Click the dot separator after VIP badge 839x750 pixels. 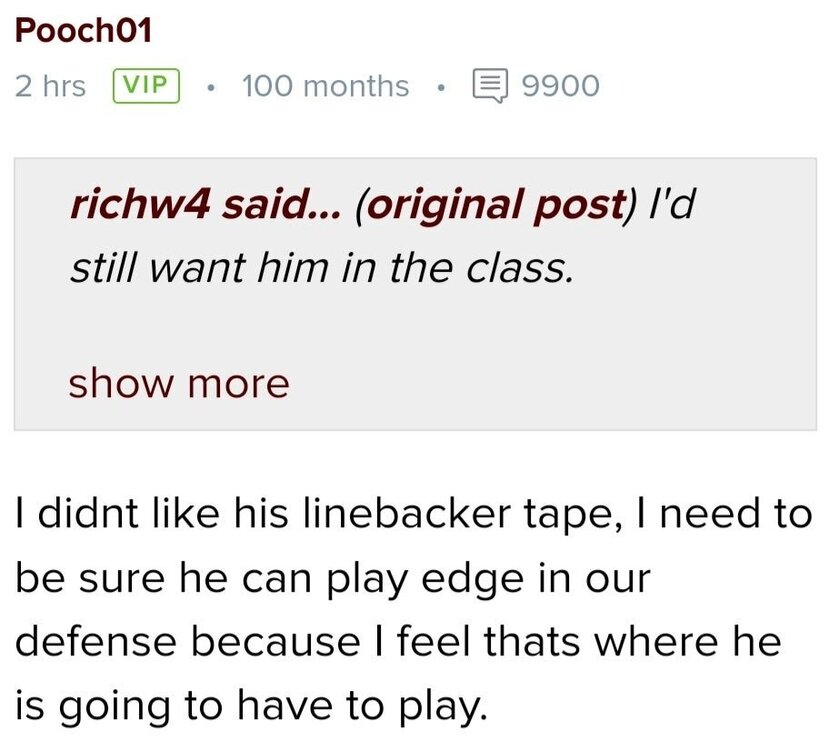[x=210, y=86]
